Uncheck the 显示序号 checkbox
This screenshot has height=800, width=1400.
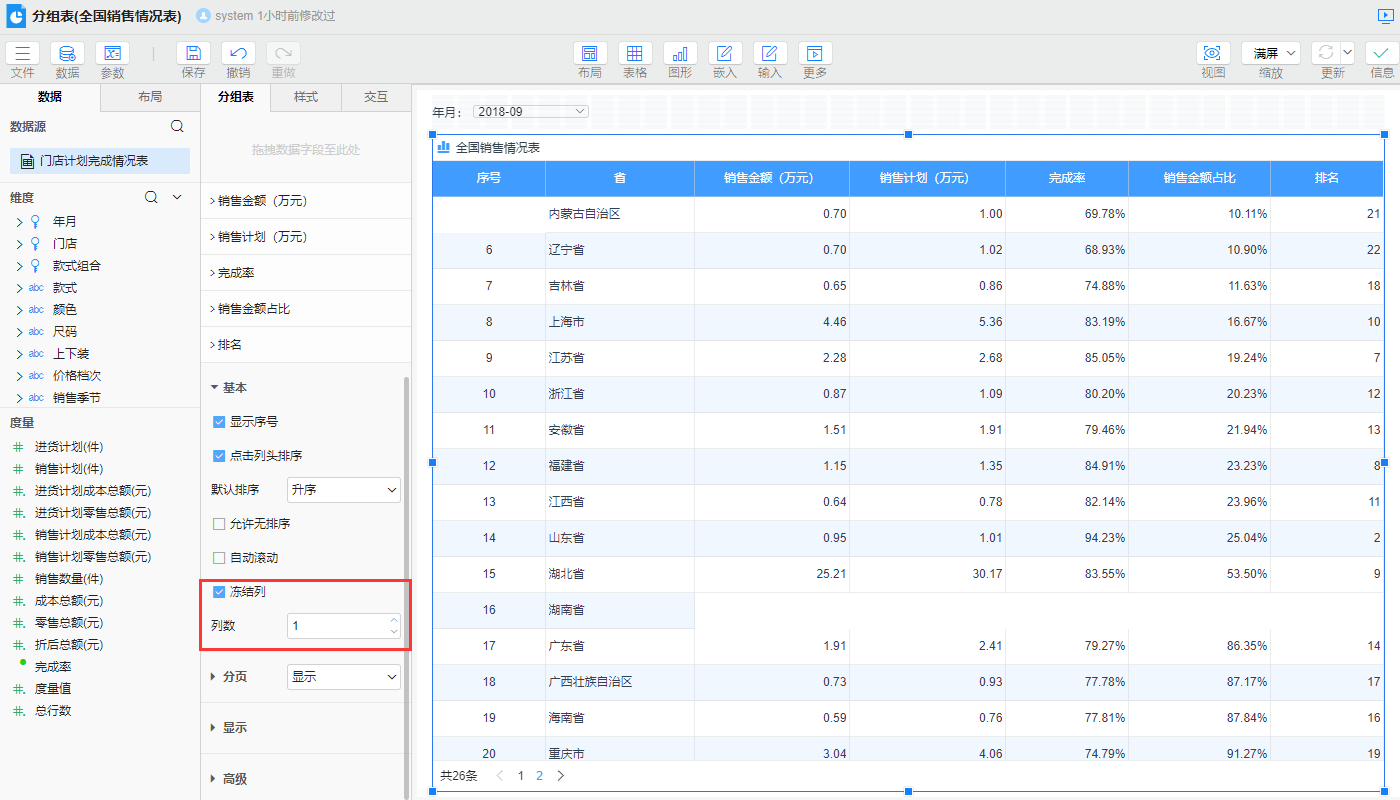(219, 422)
